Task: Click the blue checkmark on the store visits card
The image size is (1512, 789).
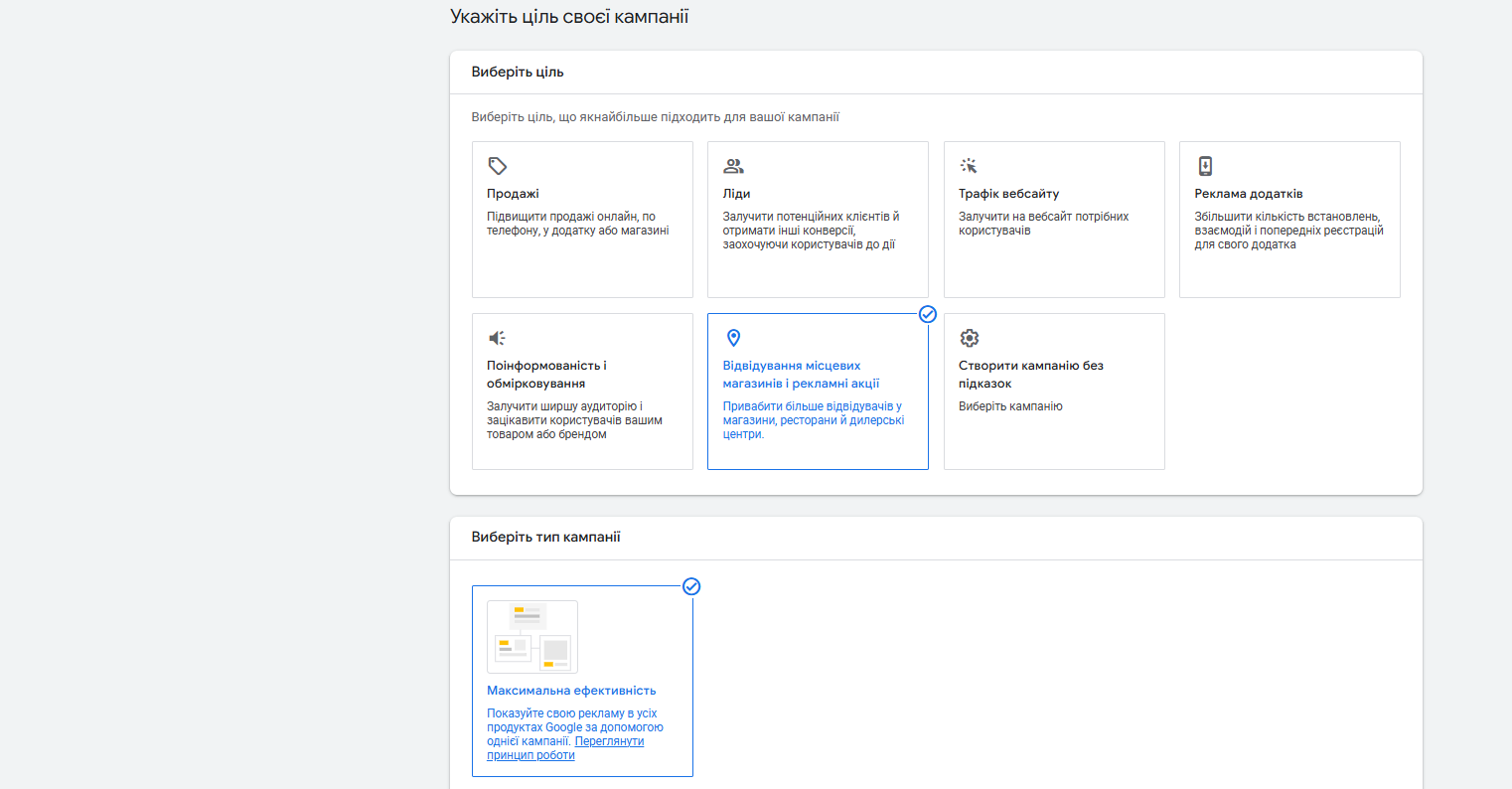Action: point(928,314)
